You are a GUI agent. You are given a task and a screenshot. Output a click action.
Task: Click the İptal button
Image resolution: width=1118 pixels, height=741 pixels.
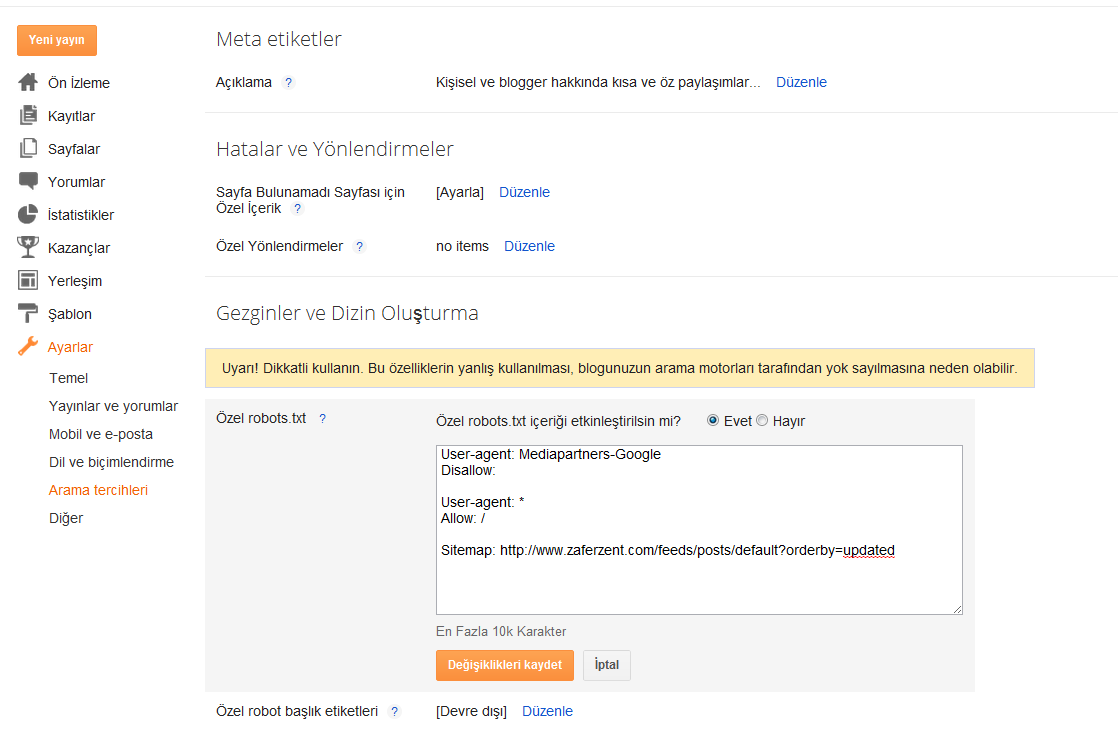tap(607, 665)
